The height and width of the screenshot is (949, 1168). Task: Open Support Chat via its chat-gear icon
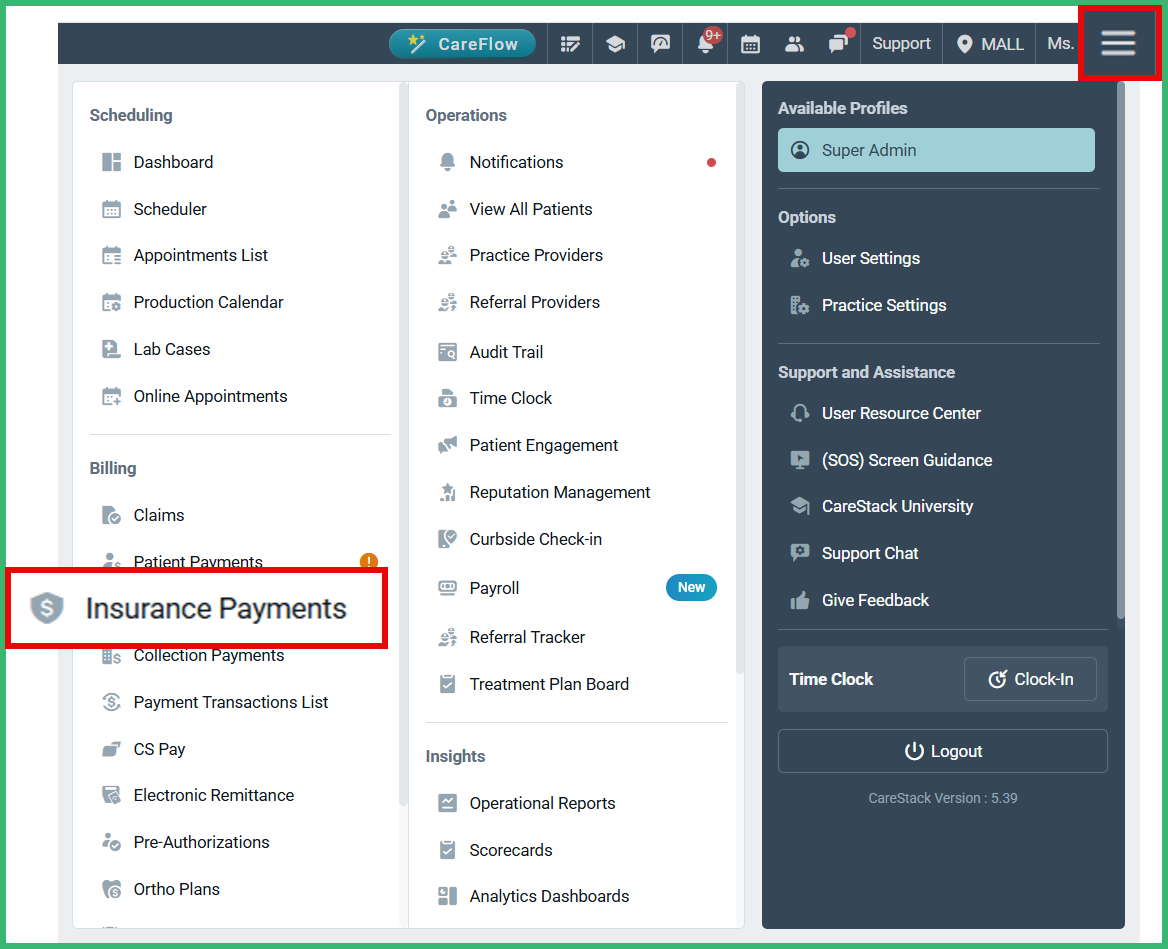pos(801,553)
